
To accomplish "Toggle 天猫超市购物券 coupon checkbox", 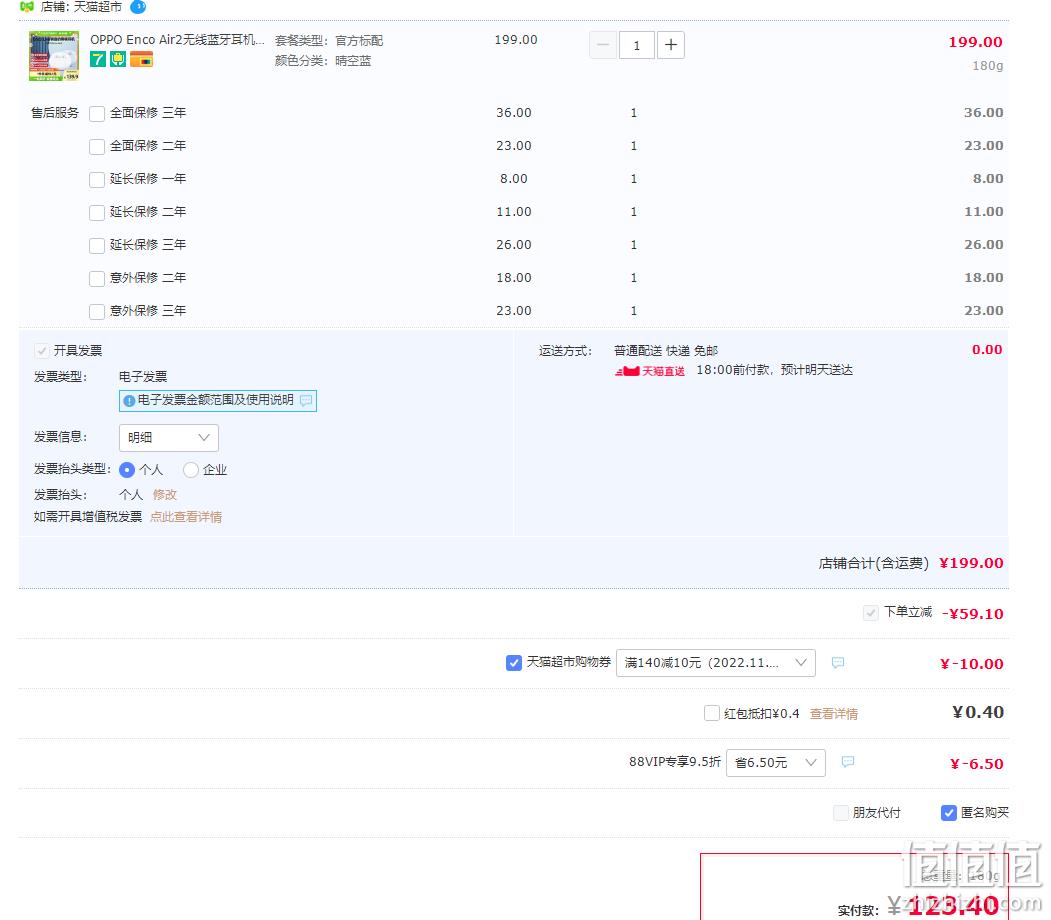I will pos(513,663).
